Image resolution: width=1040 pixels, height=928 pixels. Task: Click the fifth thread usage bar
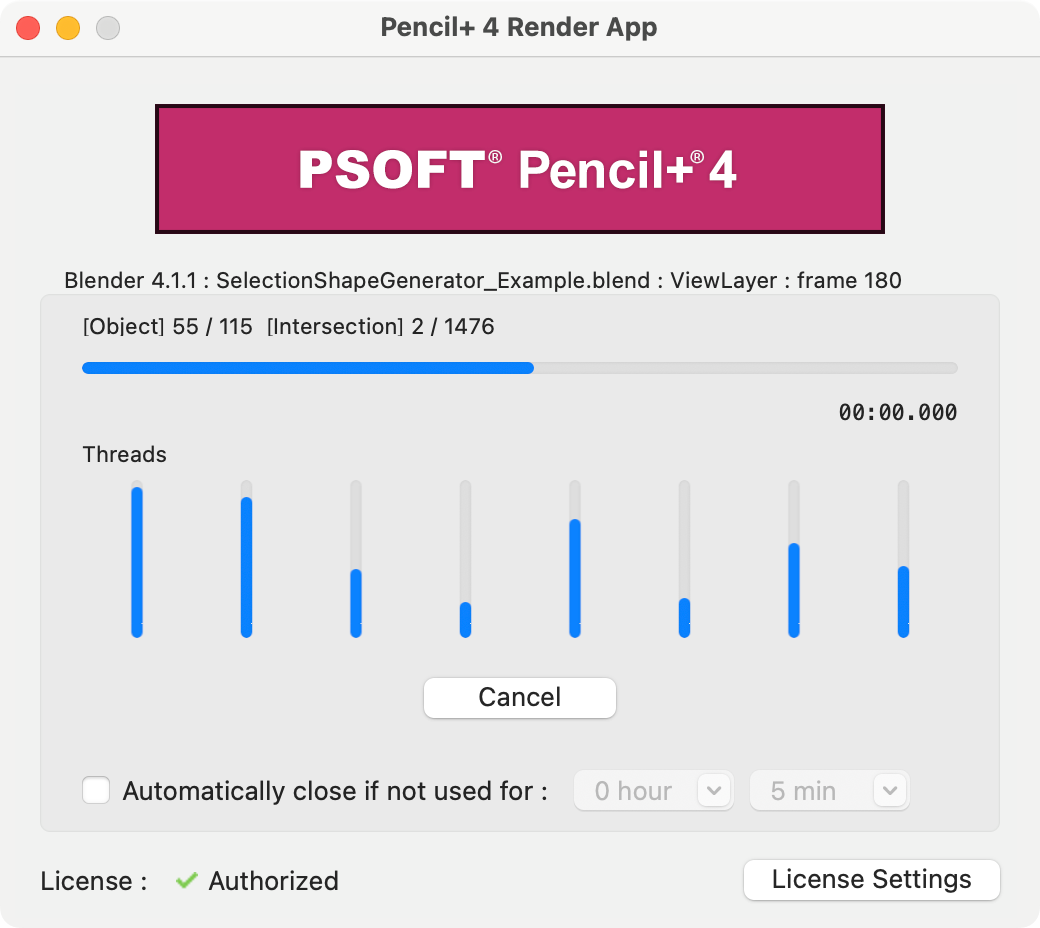pos(575,559)
